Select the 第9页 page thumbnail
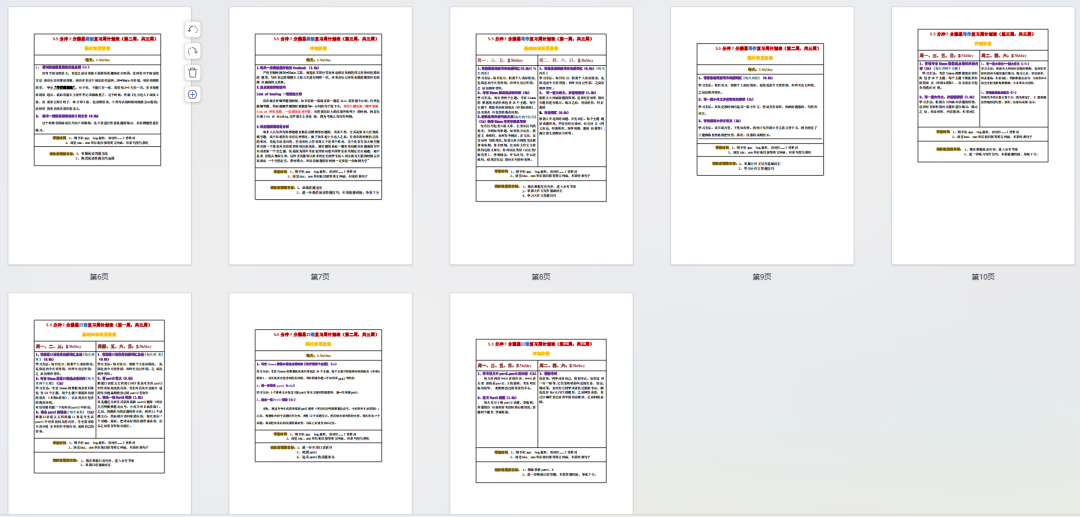Viewport: 1080px width, 517px height. click(x=762, y=136)
